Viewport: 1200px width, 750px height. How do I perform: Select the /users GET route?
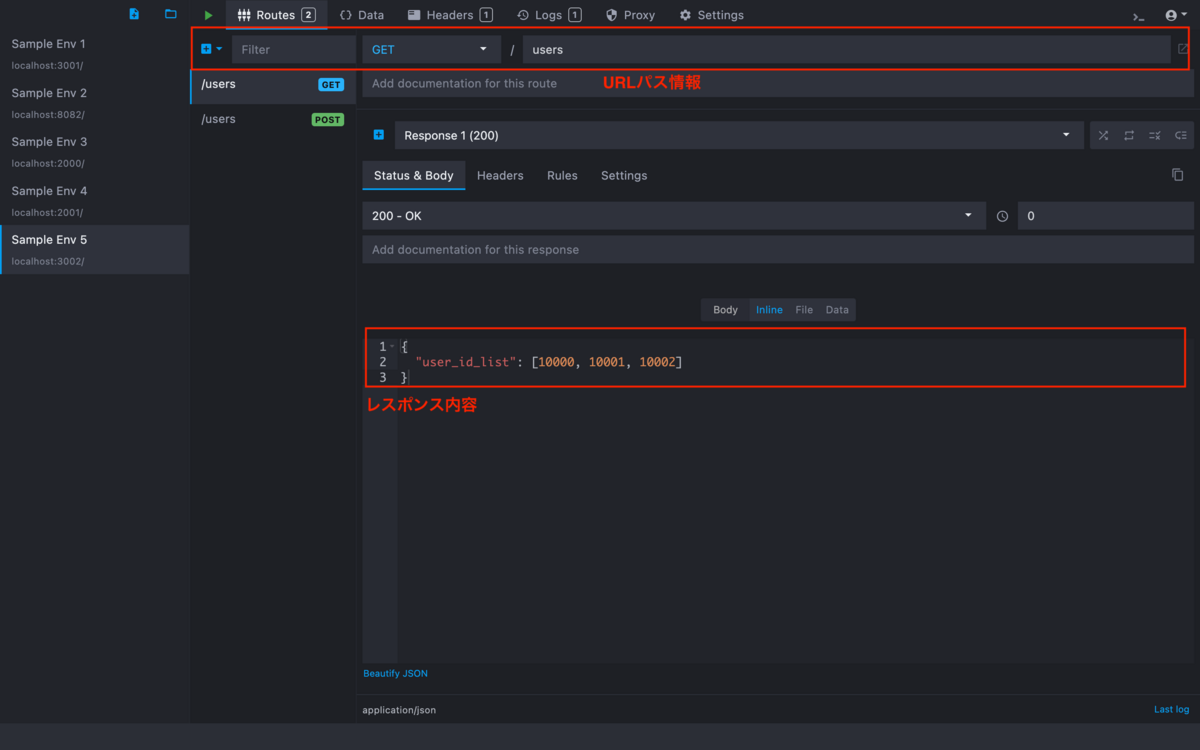pyautogui.click(x=273, y=84)
